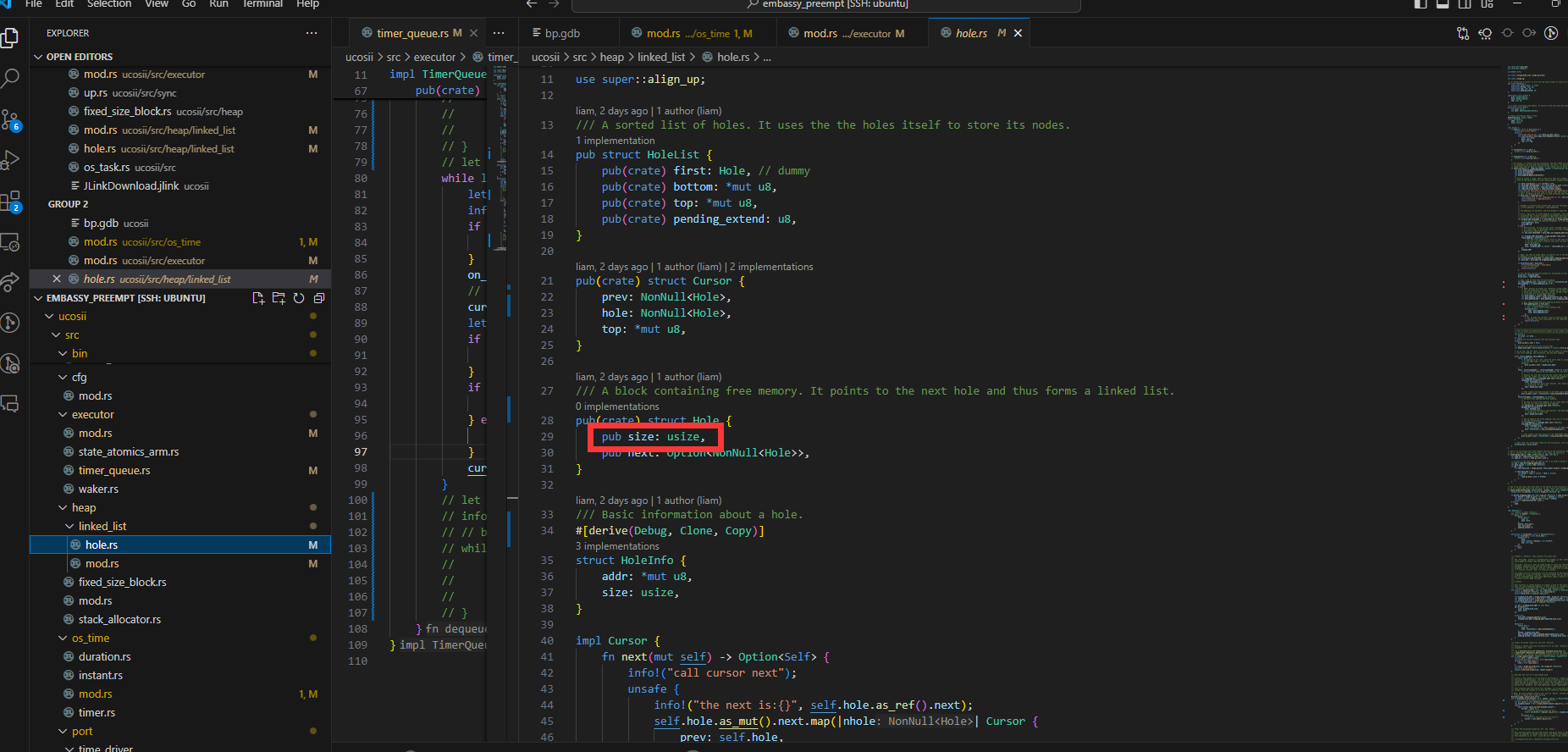Open state_atomics_arm.rs in file tree
1568x752 pixels.
(180, 452)
